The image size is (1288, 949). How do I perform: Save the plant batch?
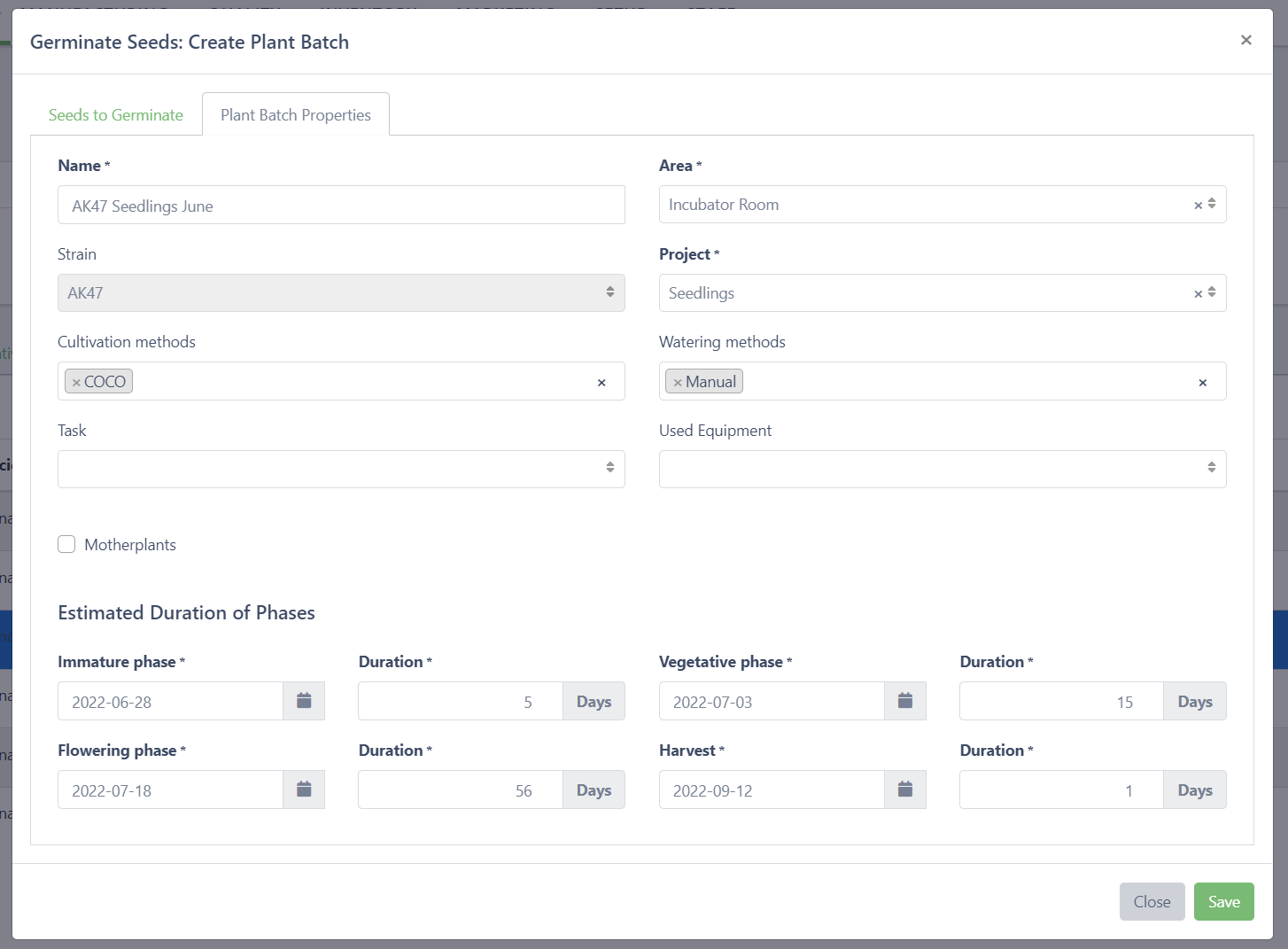click(1223, 901)
